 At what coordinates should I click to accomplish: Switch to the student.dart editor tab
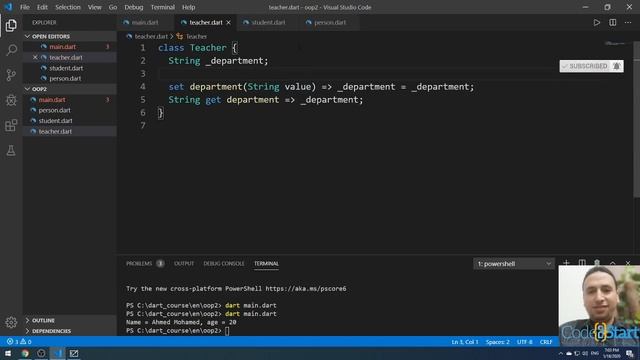point(268,22)
